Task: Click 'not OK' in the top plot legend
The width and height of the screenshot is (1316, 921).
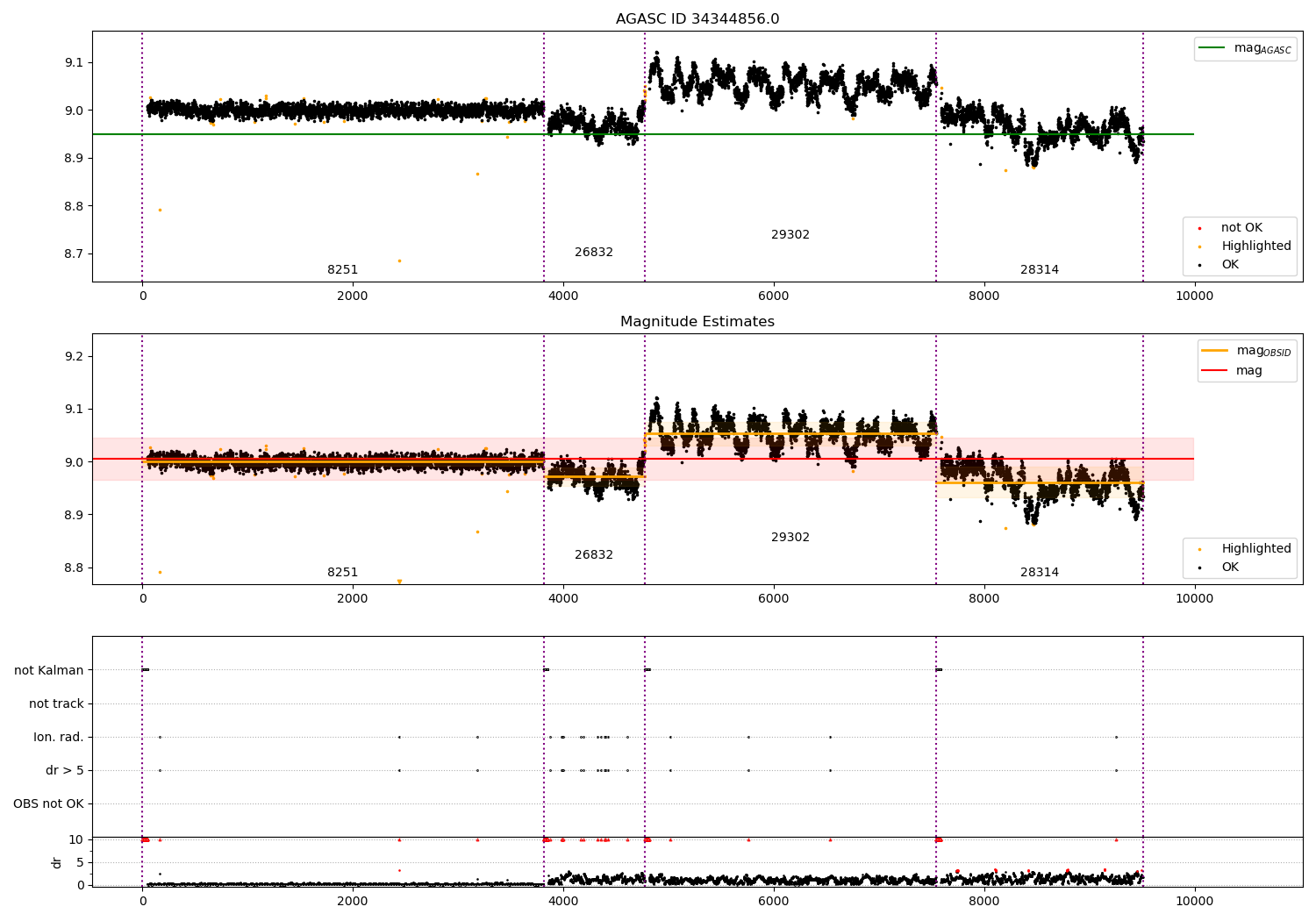Action: tap(1241, 228)
